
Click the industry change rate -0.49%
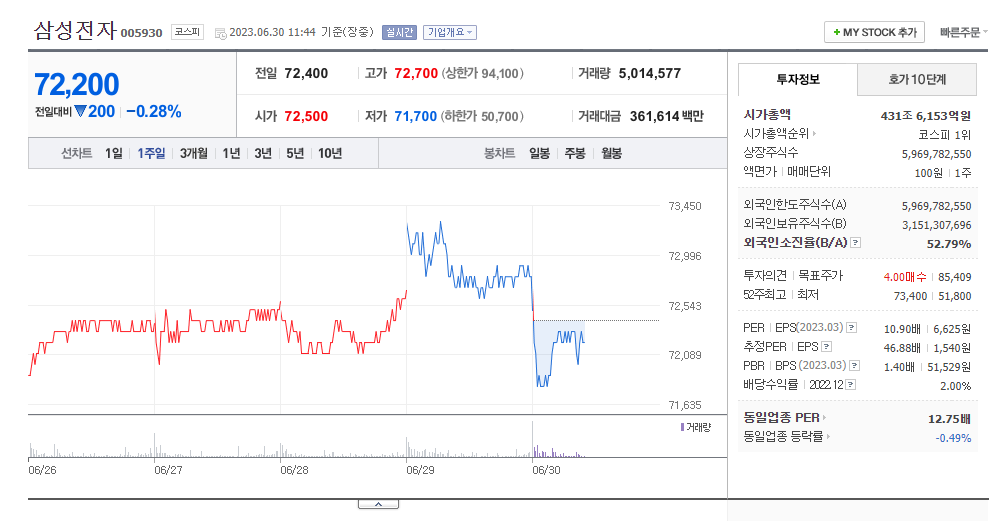coord(953,438)
